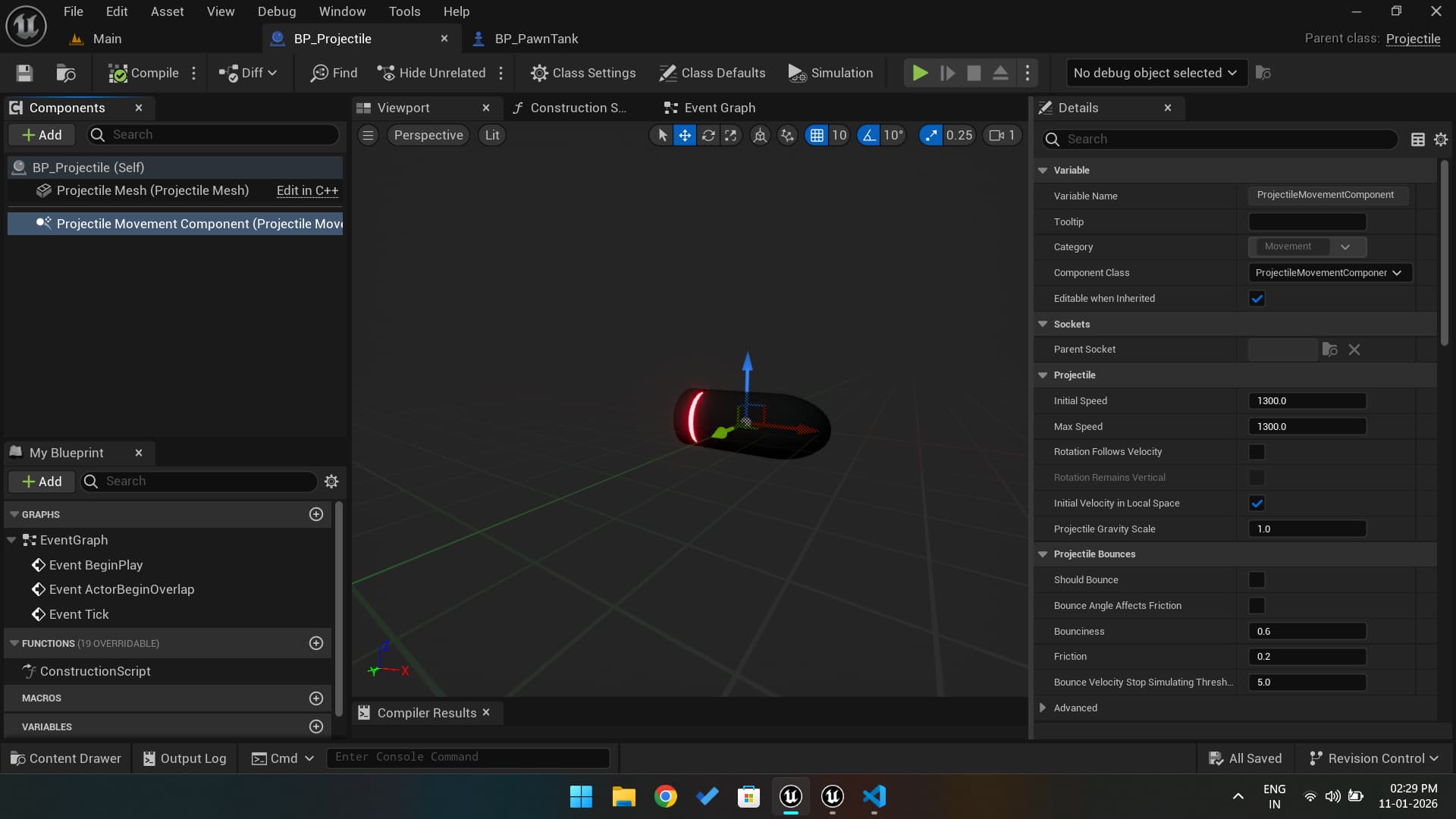Add new graph plus icon
The height and width of the screenshot is (819, 1456).
[x=316, y=514]
